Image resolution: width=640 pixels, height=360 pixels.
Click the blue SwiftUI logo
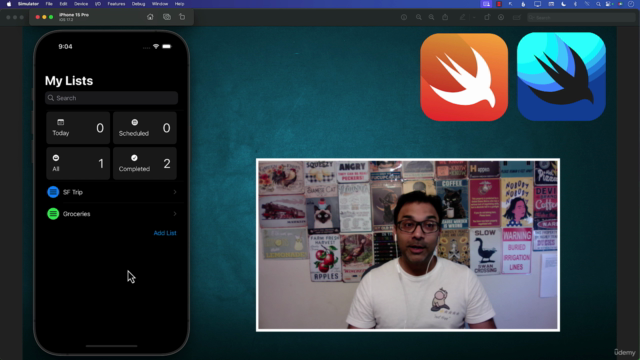(x=561, y=77)
